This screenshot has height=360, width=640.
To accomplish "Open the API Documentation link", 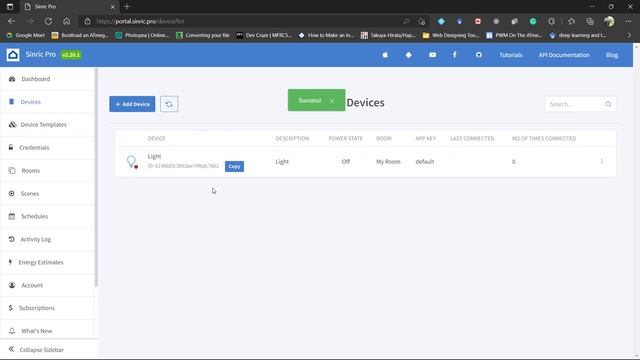I will (564, 55).
